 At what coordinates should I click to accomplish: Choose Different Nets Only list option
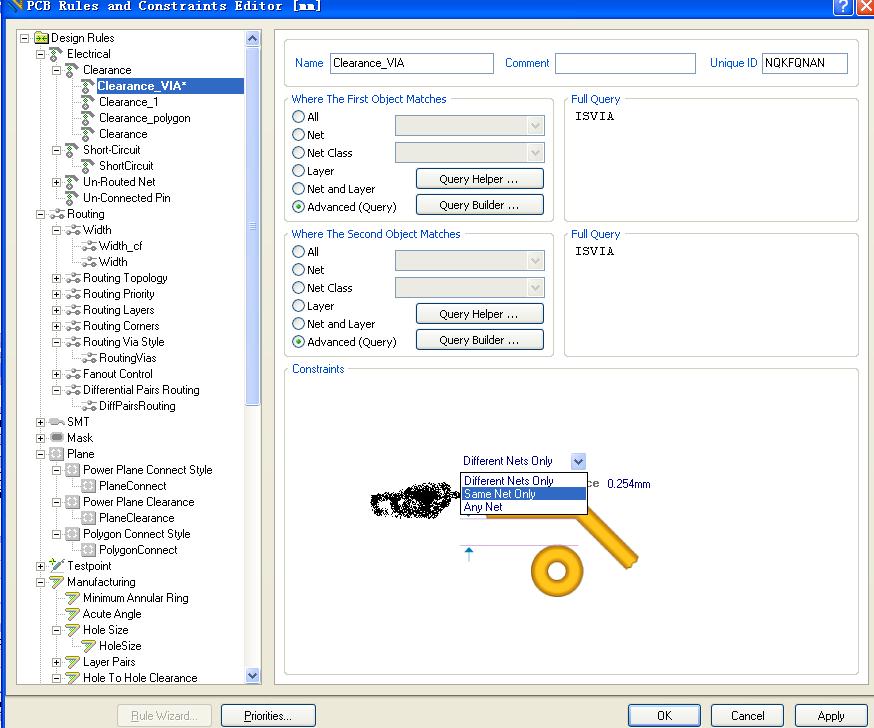[523, 481]
